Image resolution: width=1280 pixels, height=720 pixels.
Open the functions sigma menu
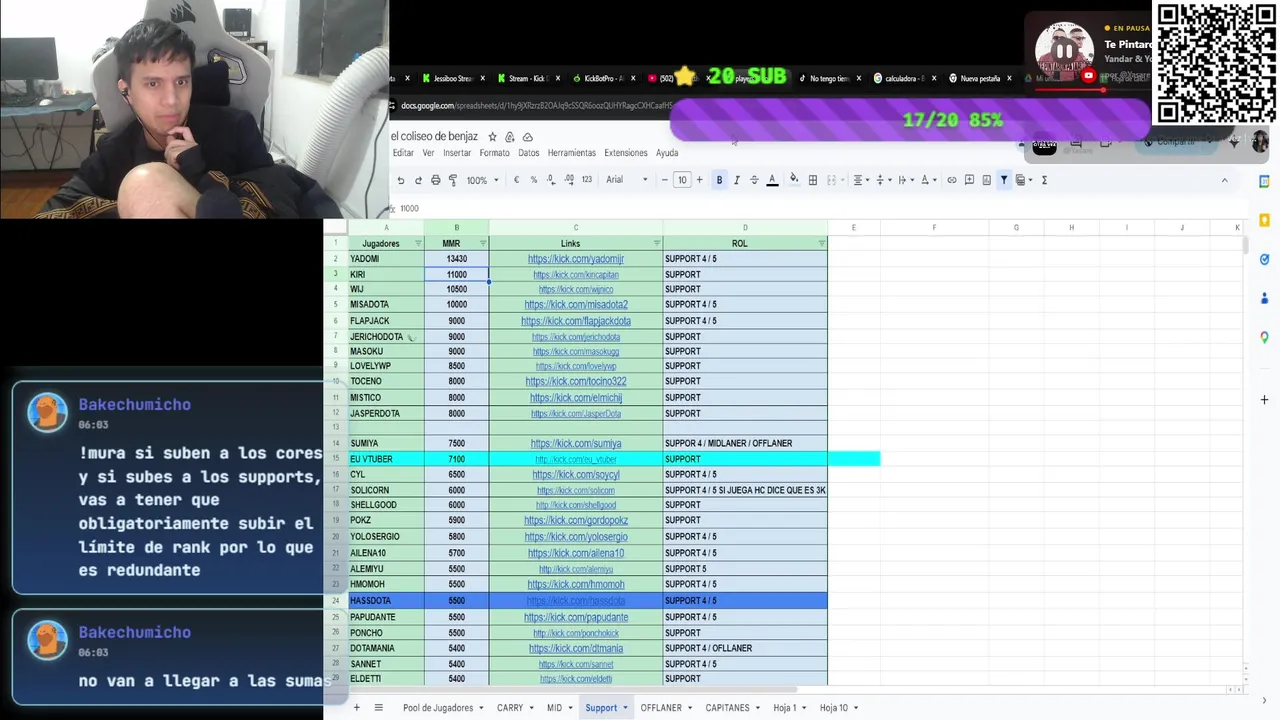click(x=1044, y=180)
